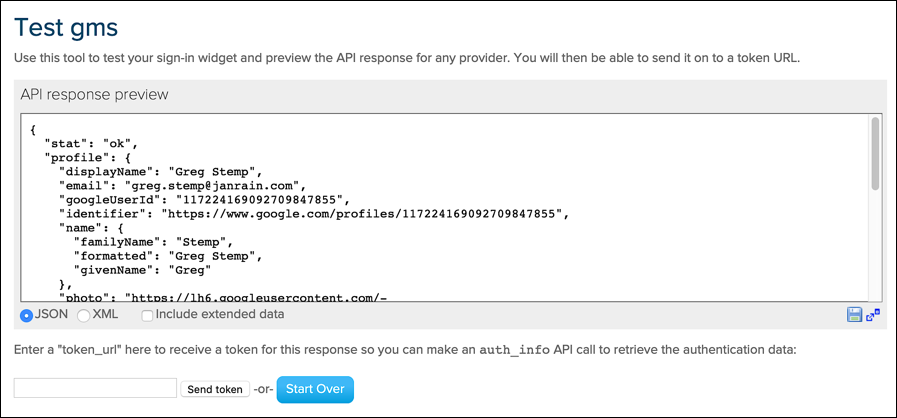The image size is (897, 418).
Task: Click the "API response preview" section label
Action: click(x=94, y=94)
